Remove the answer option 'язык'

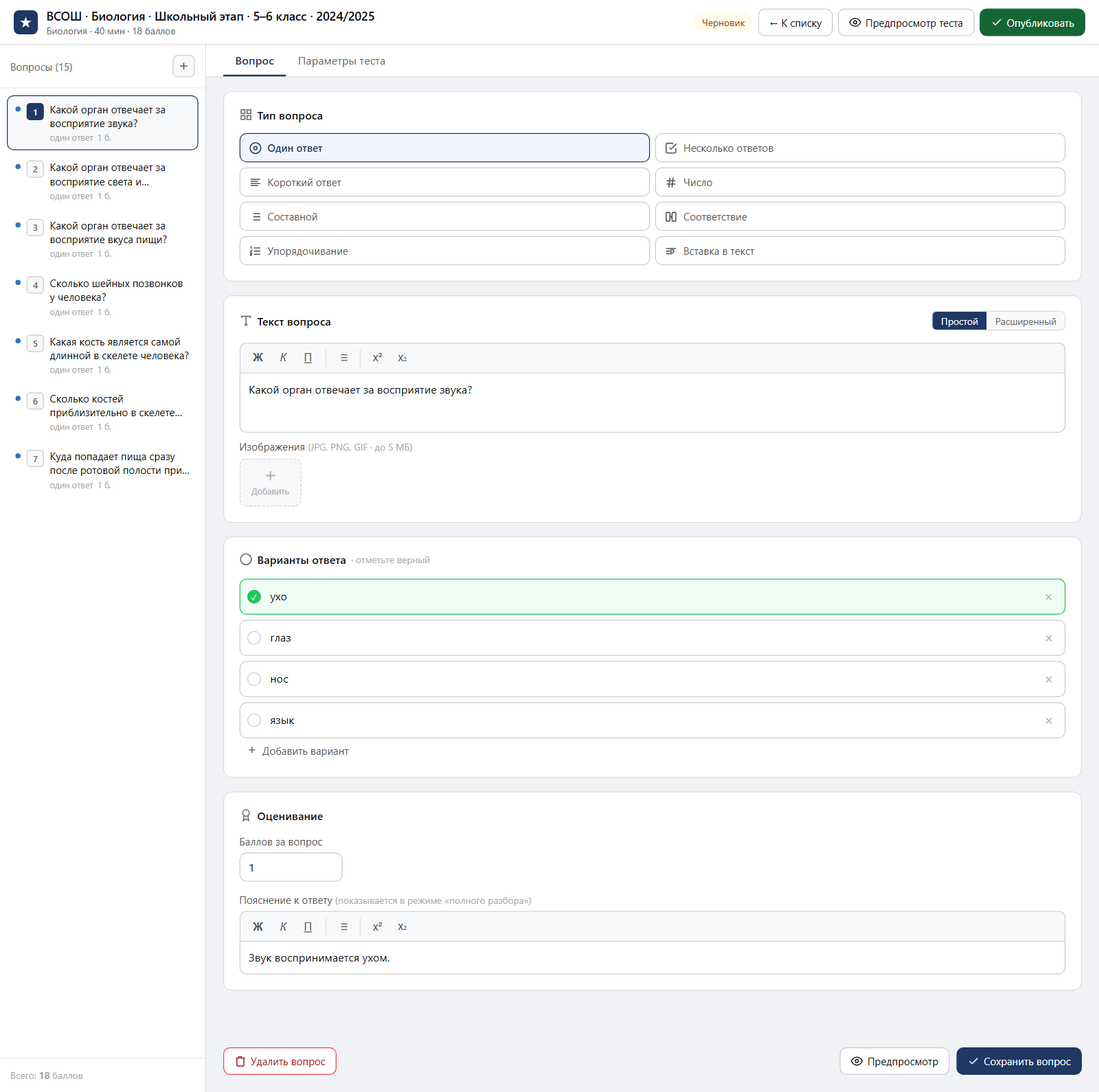click(x=1049, y=720)
